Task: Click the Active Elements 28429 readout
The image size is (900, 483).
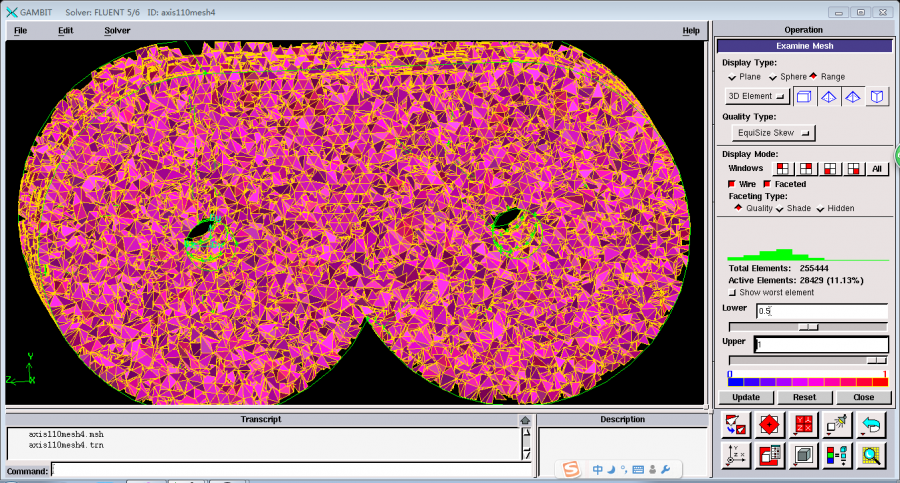Action: click(x=796, y=280)
